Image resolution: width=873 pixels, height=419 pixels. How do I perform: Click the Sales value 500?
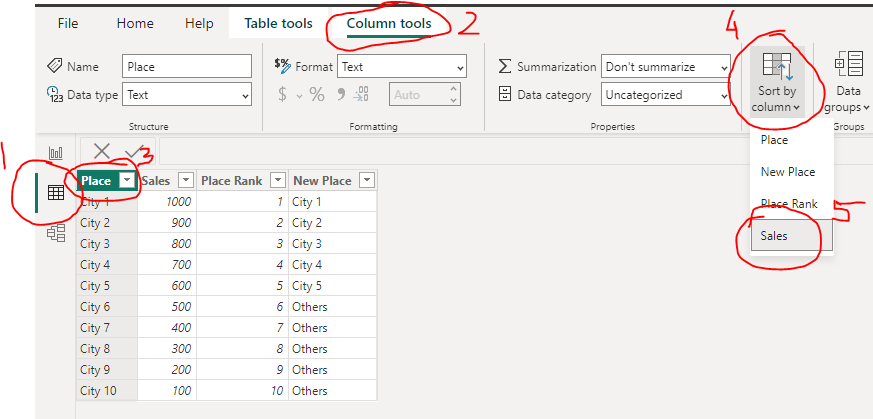pos(182,307)
